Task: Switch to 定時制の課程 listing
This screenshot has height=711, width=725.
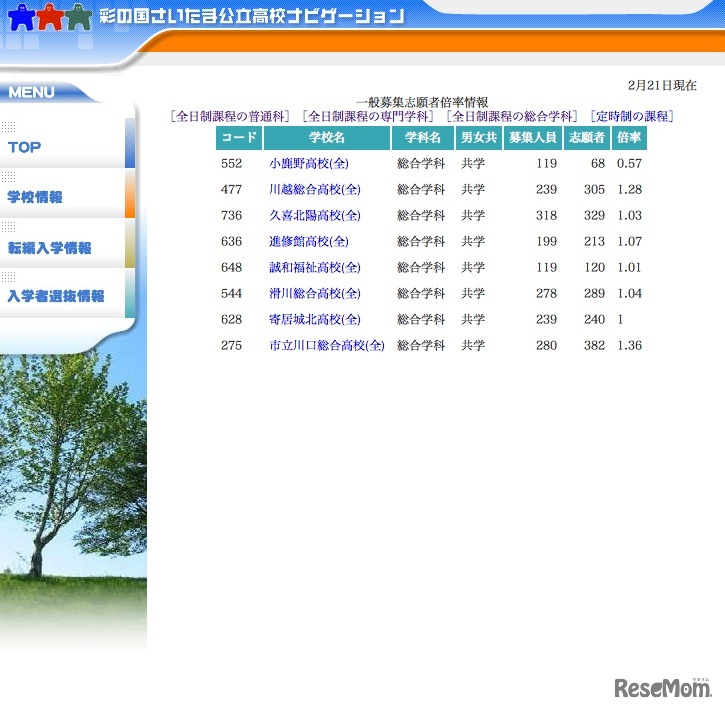Action: pos(632,116)
